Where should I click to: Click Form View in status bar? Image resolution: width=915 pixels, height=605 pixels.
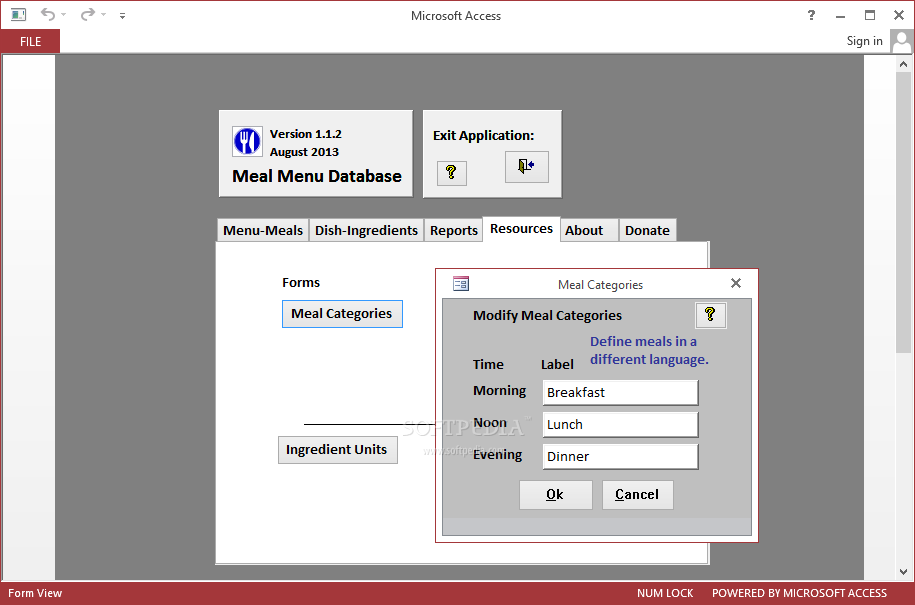pyautogui.click(x=35, y=593)
